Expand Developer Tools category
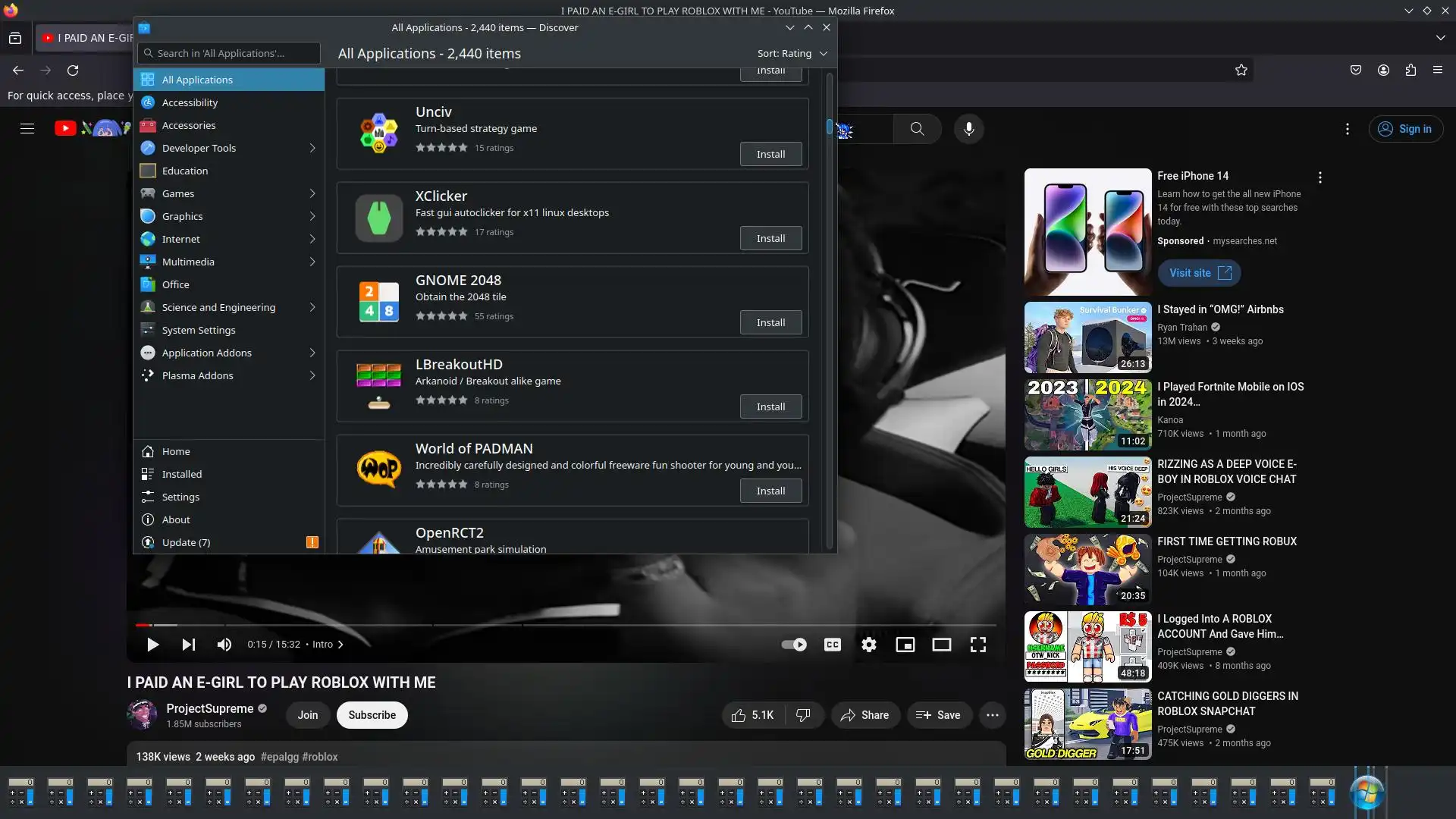1456x819 pixels. point(312,148)
